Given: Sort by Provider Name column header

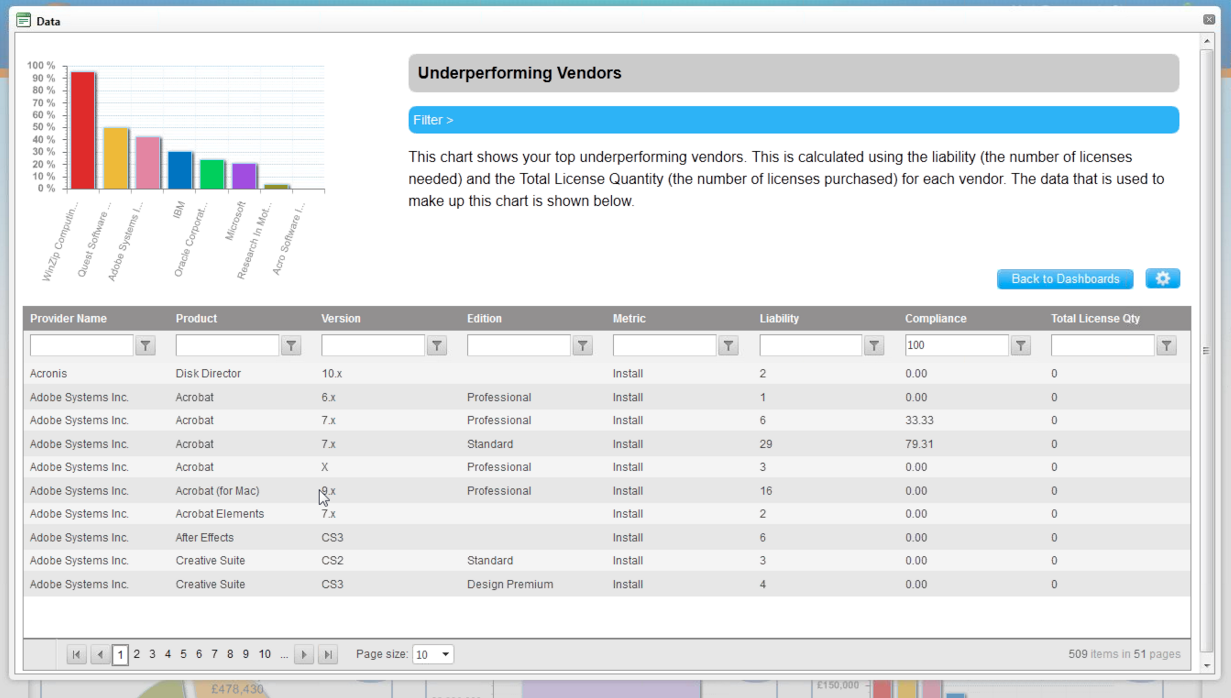Looking at the screenshot, I should click(x=68, y=318).
